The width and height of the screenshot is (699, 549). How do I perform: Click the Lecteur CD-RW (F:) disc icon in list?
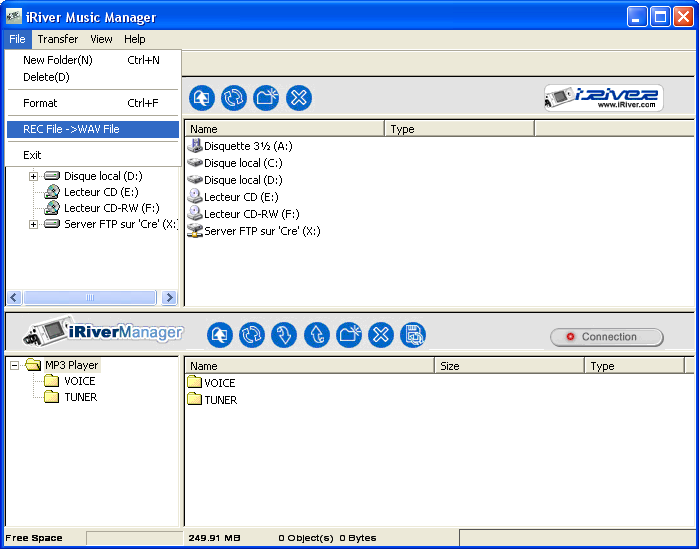195,213
